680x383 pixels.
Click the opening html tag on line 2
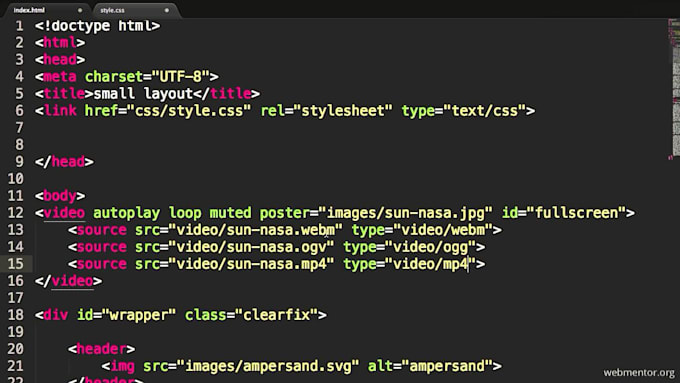pyautogui.click(x=60, y=43)
